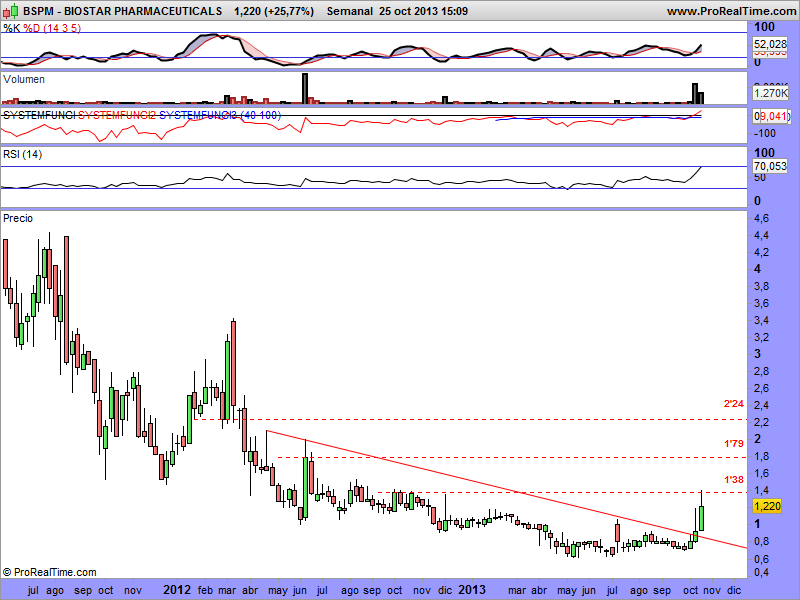Click the 1'79 resistance level label
800x600 pixels.
734,444
